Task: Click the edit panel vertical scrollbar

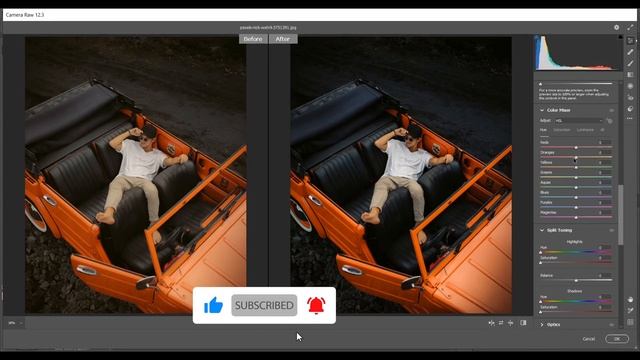Action: (620, 214)
